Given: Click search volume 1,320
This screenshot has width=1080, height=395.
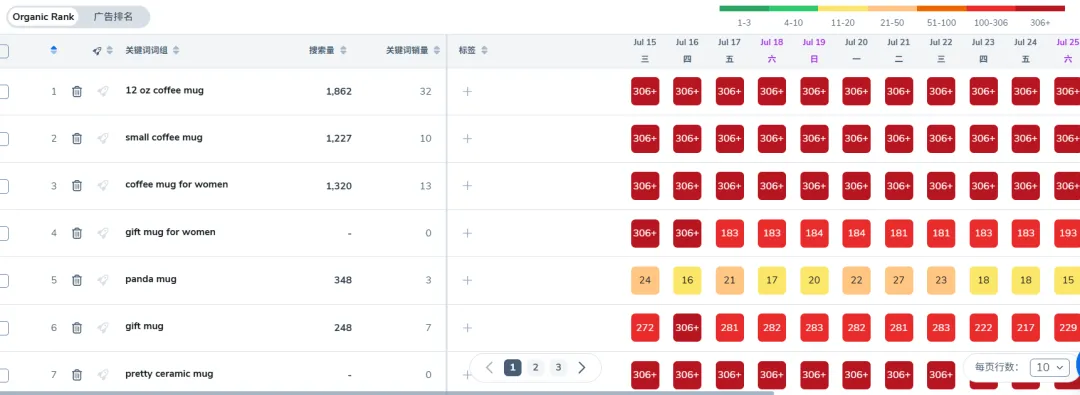Looking at the screenshot, I should pyautogui.click(x=339, y=185).
